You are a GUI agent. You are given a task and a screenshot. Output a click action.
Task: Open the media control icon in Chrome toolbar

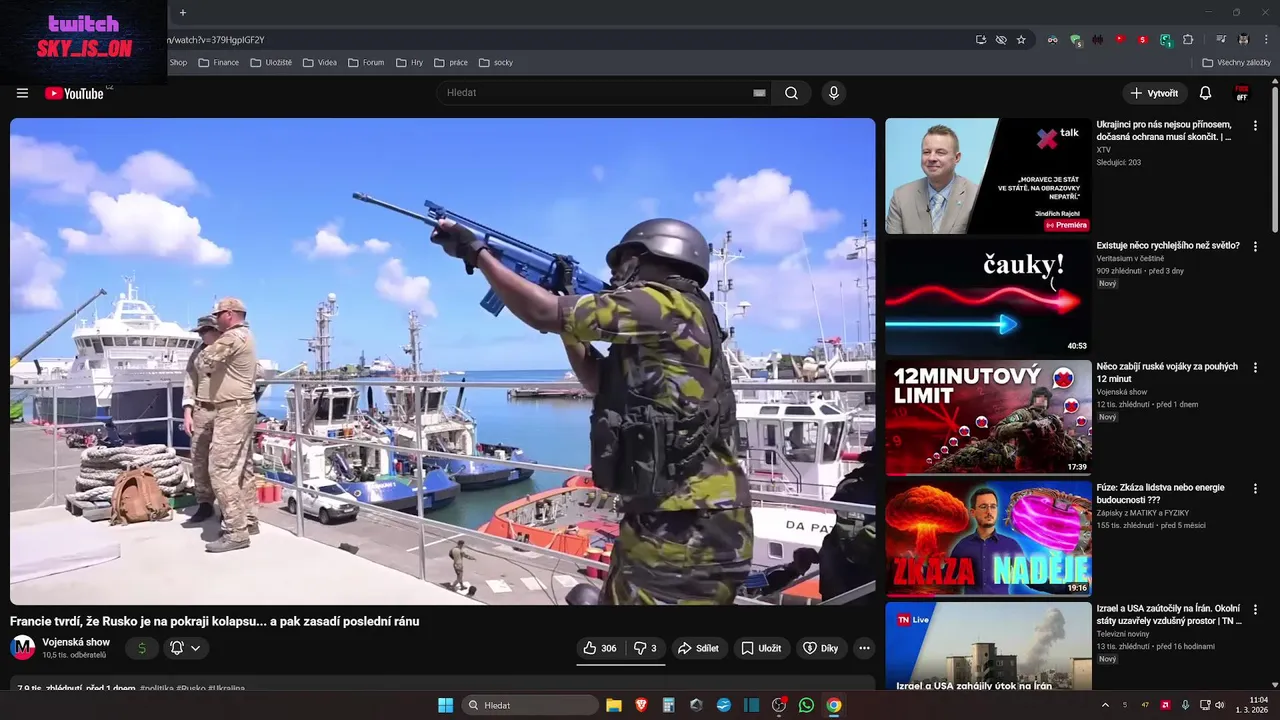1221,40
